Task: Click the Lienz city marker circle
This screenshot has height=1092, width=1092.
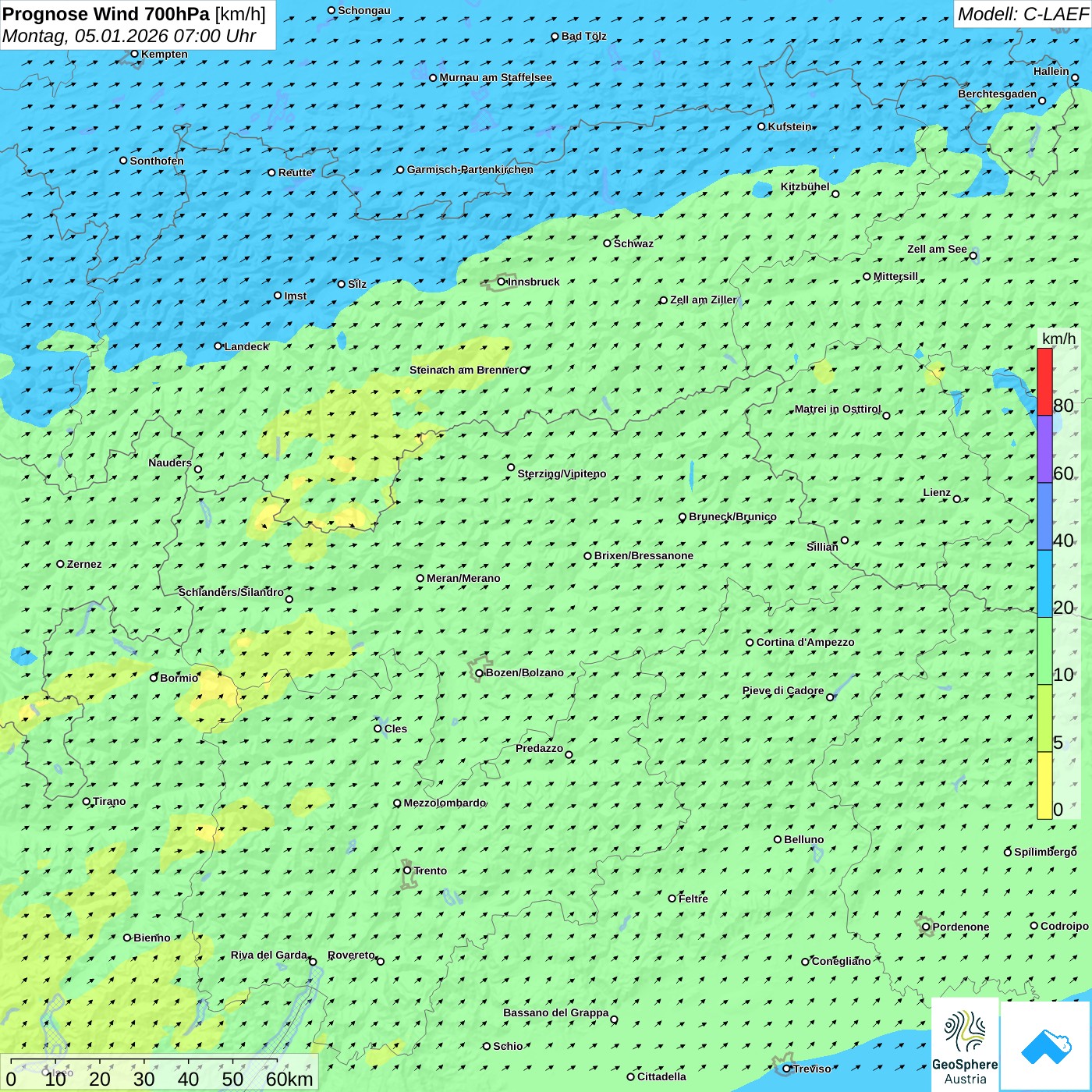Action: point(957,499)
